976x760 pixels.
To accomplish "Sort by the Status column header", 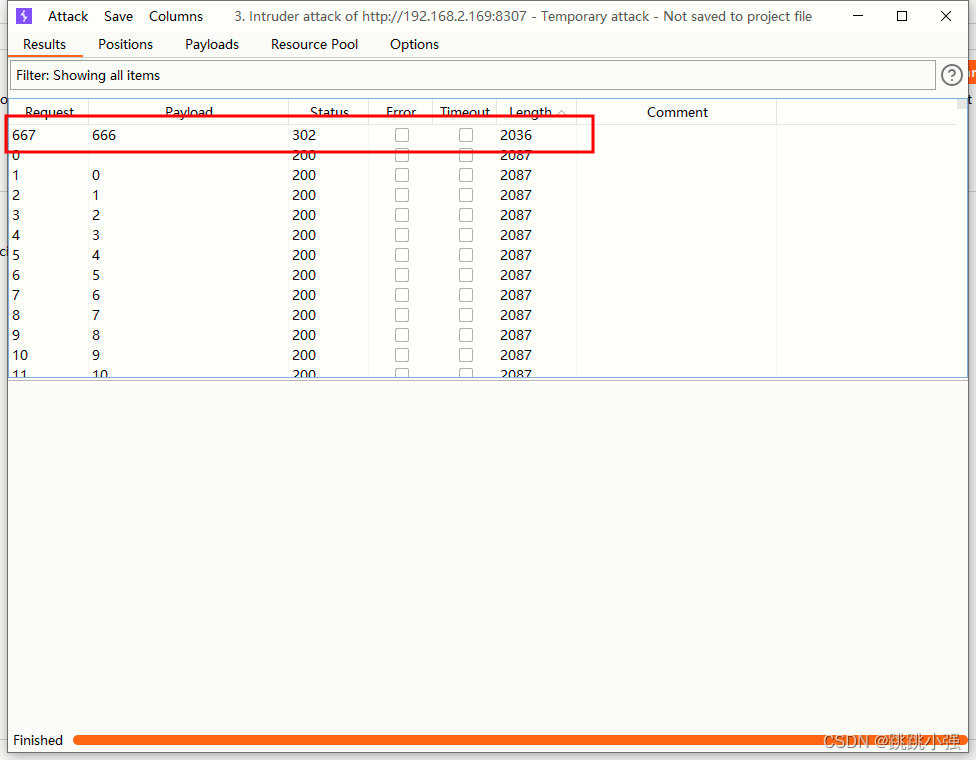I will [329, 112].
